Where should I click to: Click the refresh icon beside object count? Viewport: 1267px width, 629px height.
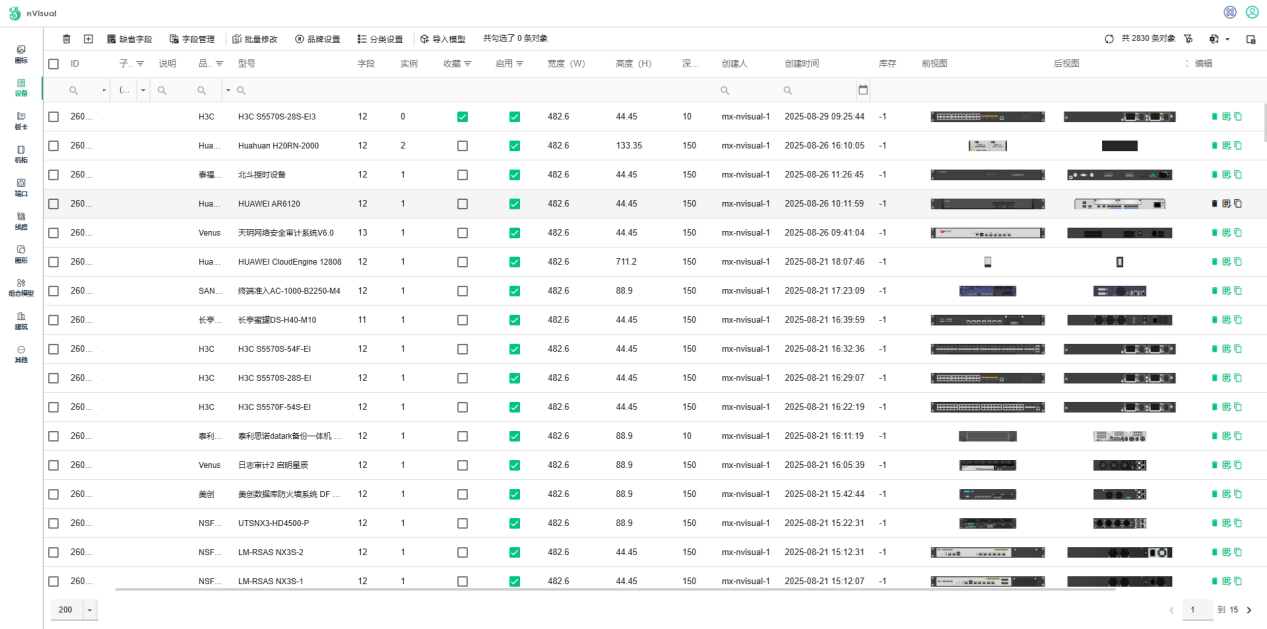(x=1109, y=39)
